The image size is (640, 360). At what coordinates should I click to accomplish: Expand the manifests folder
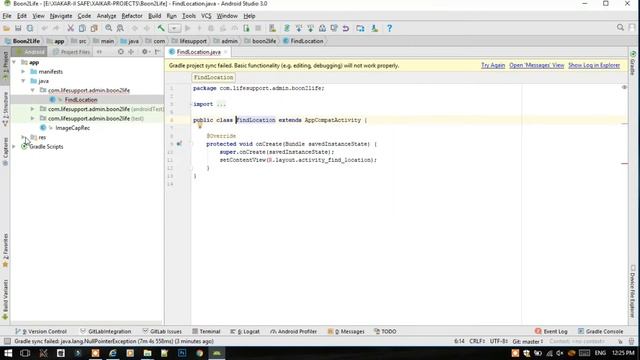(23, 71)
